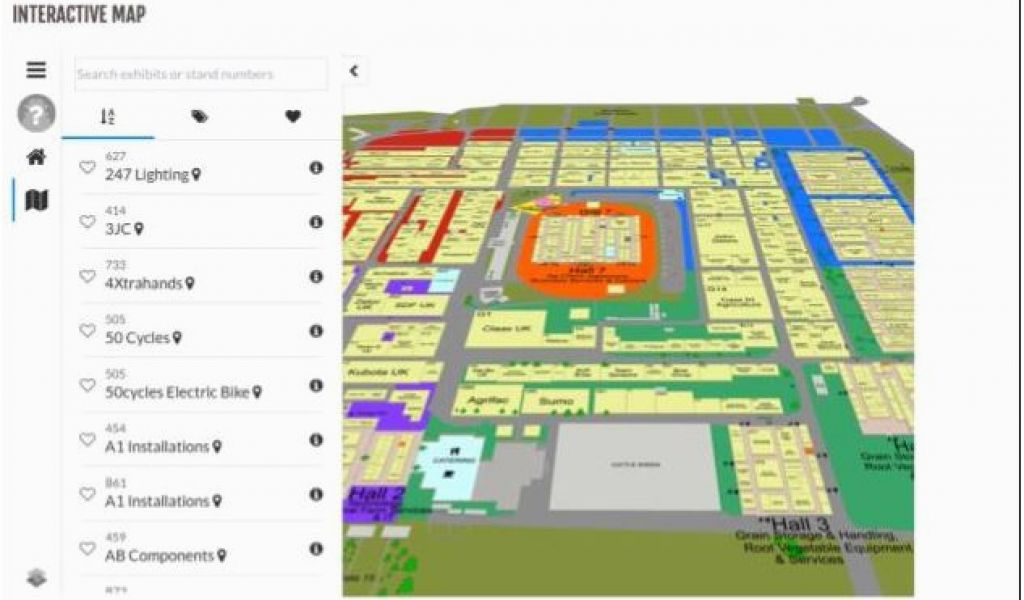Open the favorites heart tab
Screen dimensions: 1024x600
[x=292, y=116]
